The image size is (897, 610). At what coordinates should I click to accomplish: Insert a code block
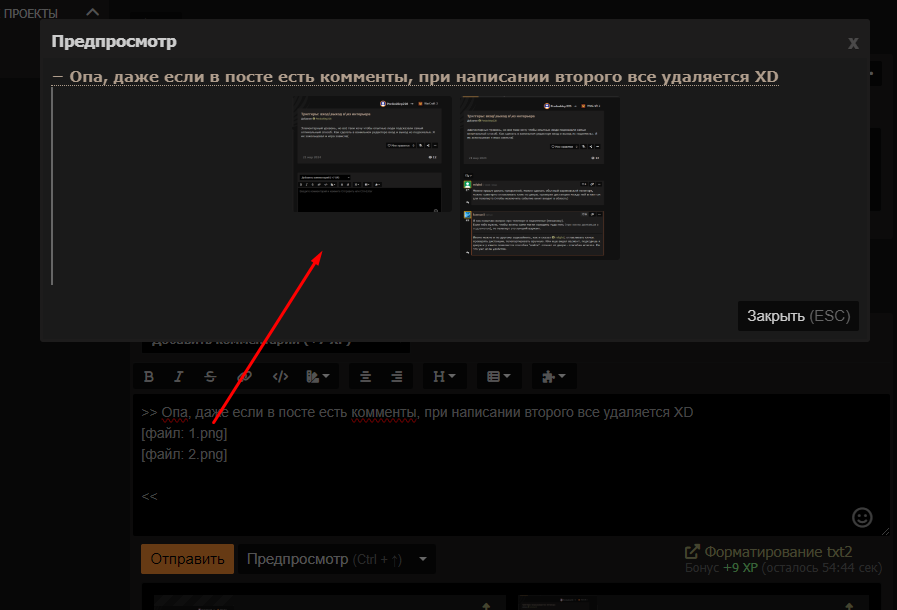(x=280, y=377)
